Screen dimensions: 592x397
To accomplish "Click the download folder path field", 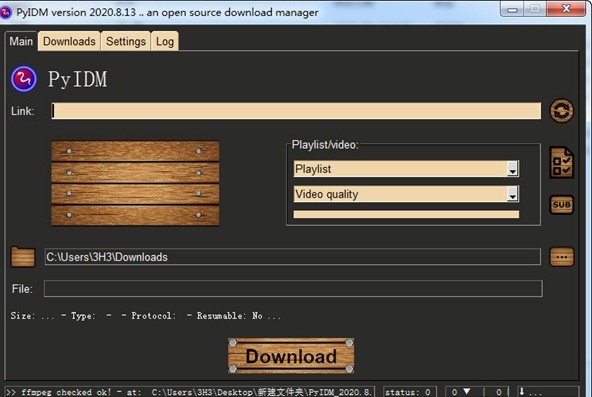I will [x=293, y=257].
